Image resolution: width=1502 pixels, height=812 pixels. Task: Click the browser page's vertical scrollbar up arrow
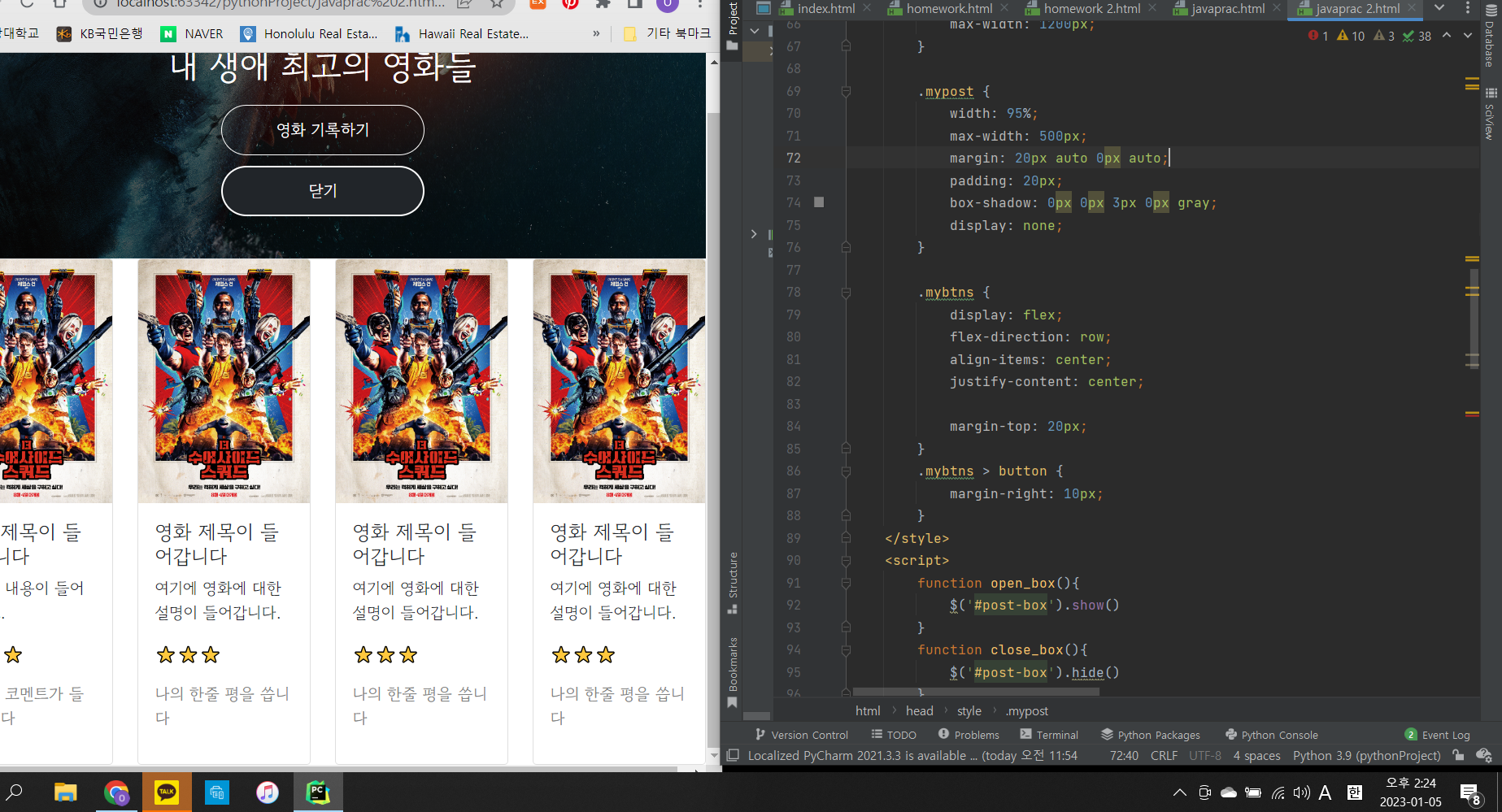(713, 61)
